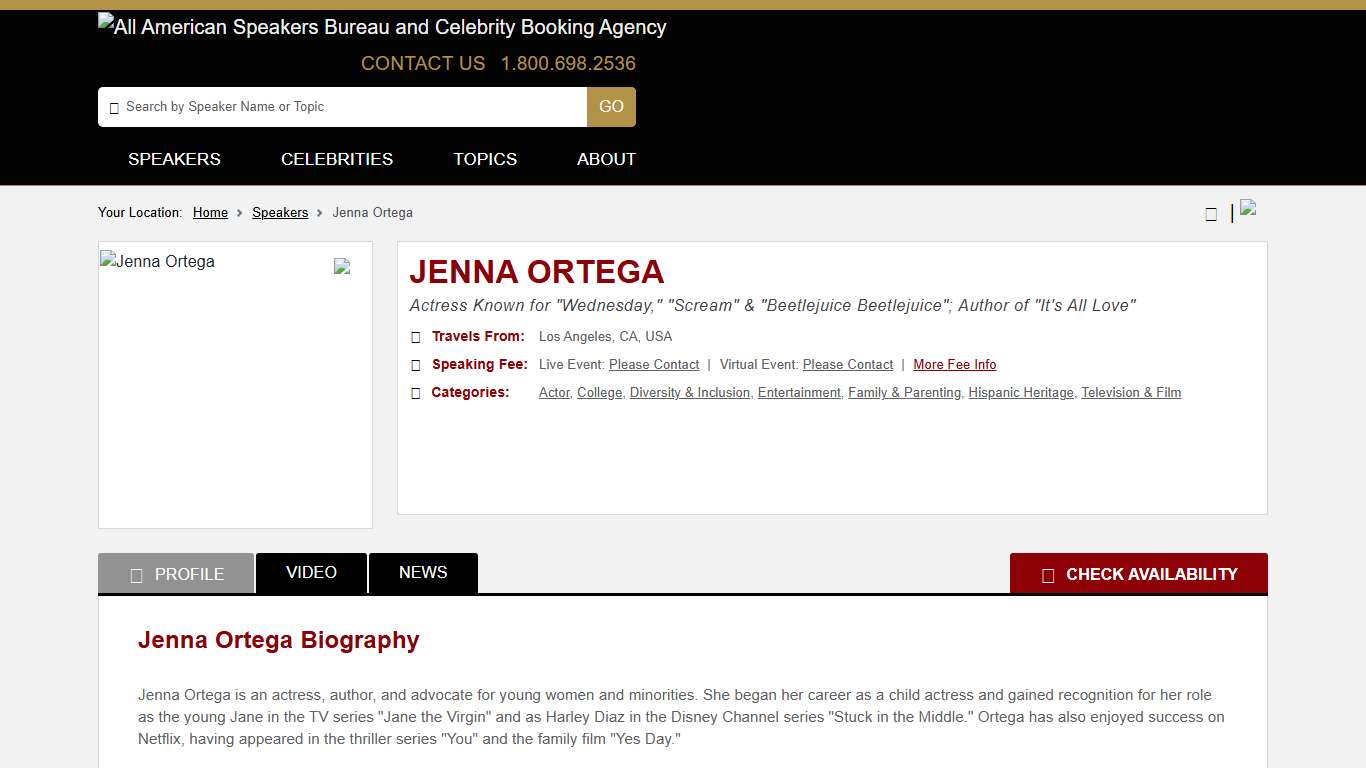
Task: Click the profile icon on the PROFILE tab
Action: click(137, 574)
